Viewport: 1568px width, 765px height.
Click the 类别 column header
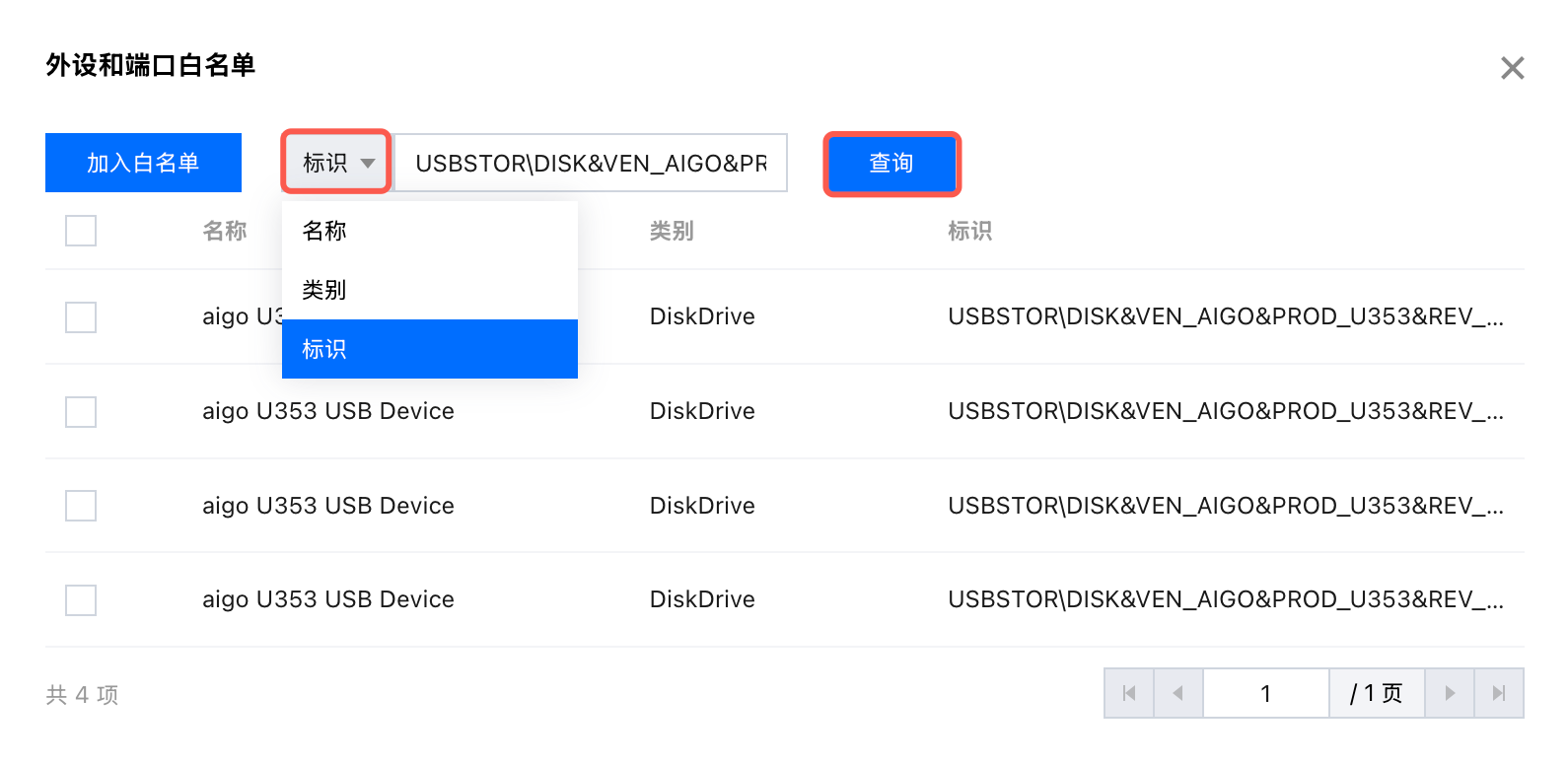(672, 231)
